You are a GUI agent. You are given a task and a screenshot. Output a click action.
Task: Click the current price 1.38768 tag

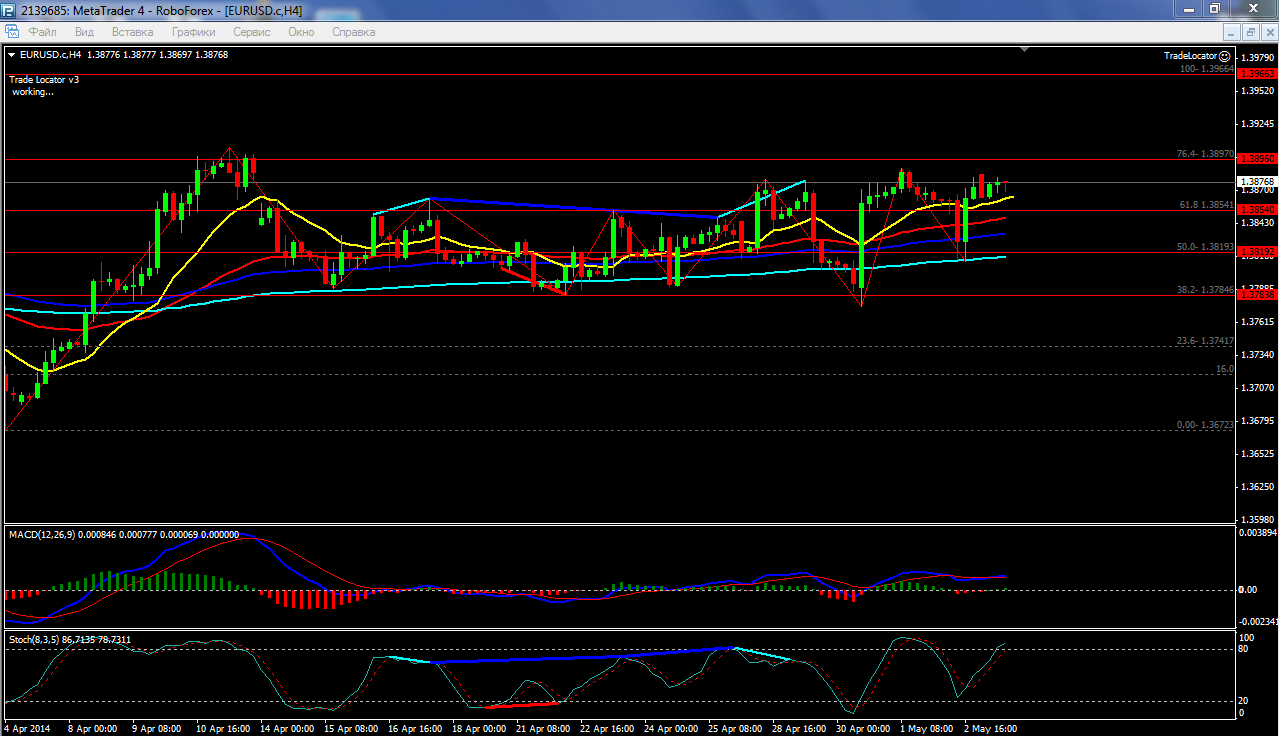coord(1257,182)
